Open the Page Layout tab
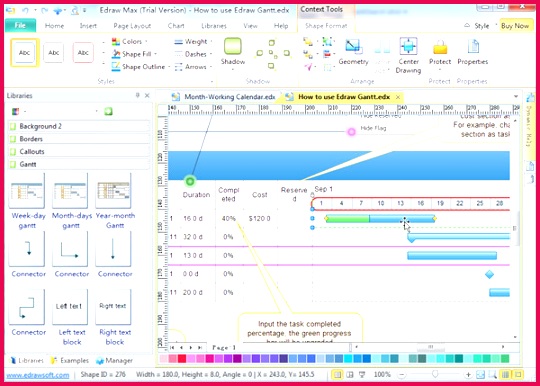Viewport: 540px width, 386px height. pyautogui.click(x=132, y=26)
